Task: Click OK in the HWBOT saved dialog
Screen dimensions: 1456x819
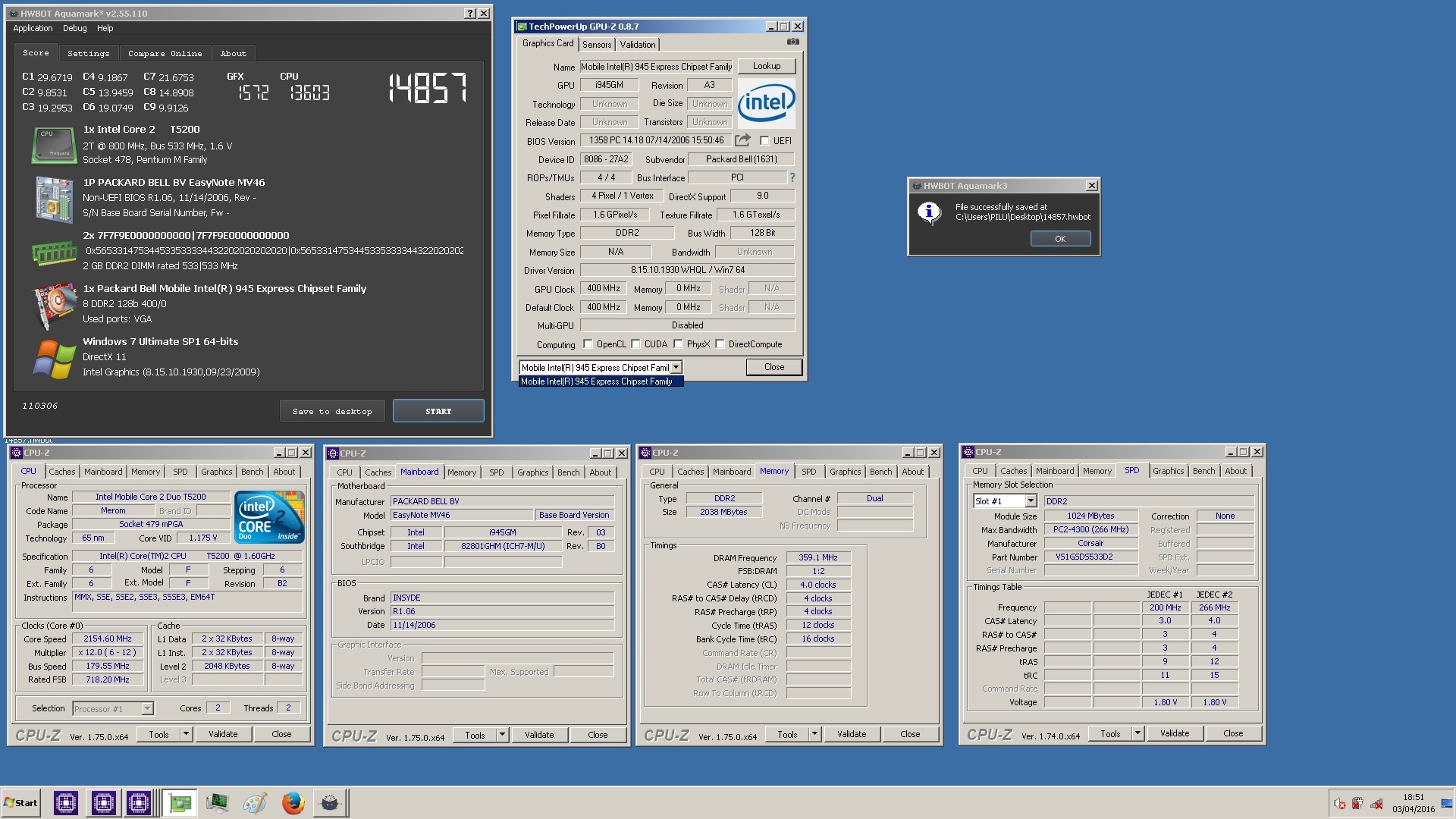Action: tap(1060, 239)
